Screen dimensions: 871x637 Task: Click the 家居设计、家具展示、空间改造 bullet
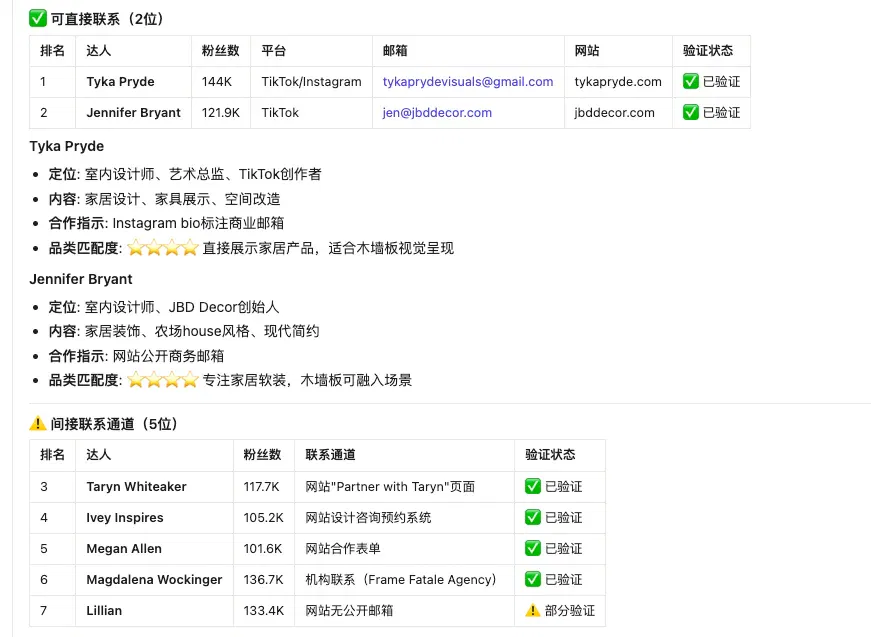pos(183,199)
